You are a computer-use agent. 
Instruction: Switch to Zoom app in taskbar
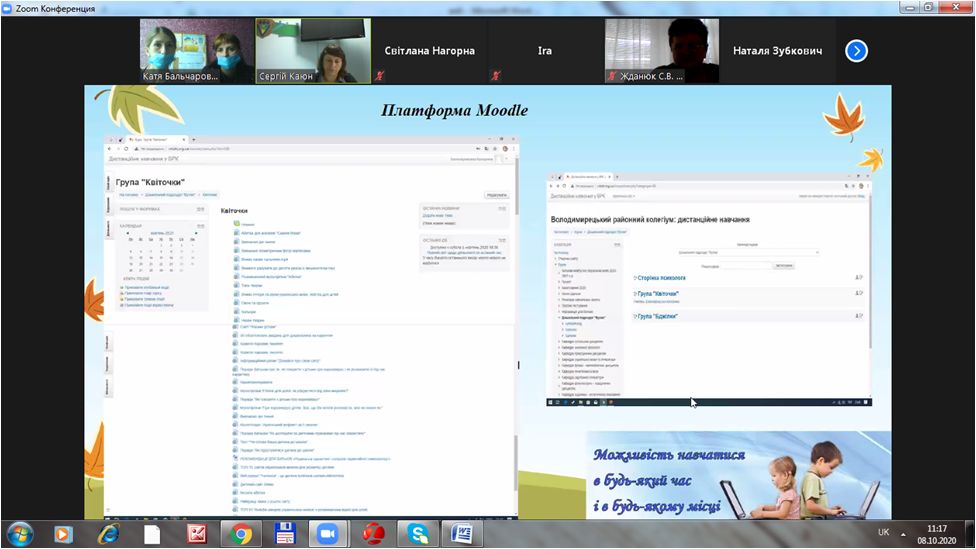[x=327, y=534]
